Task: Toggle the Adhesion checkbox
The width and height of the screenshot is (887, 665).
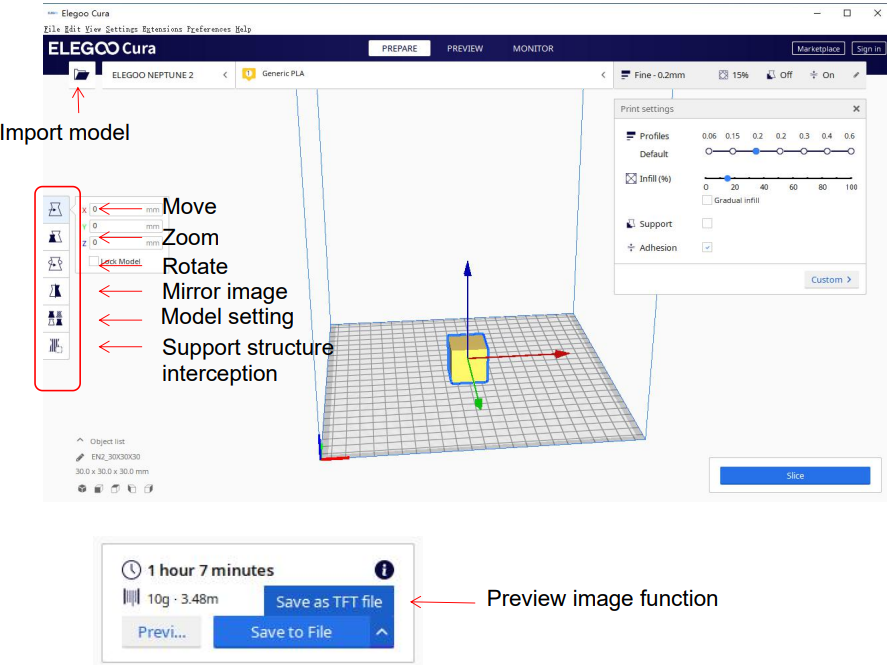Action: click(x=707, y=247)
